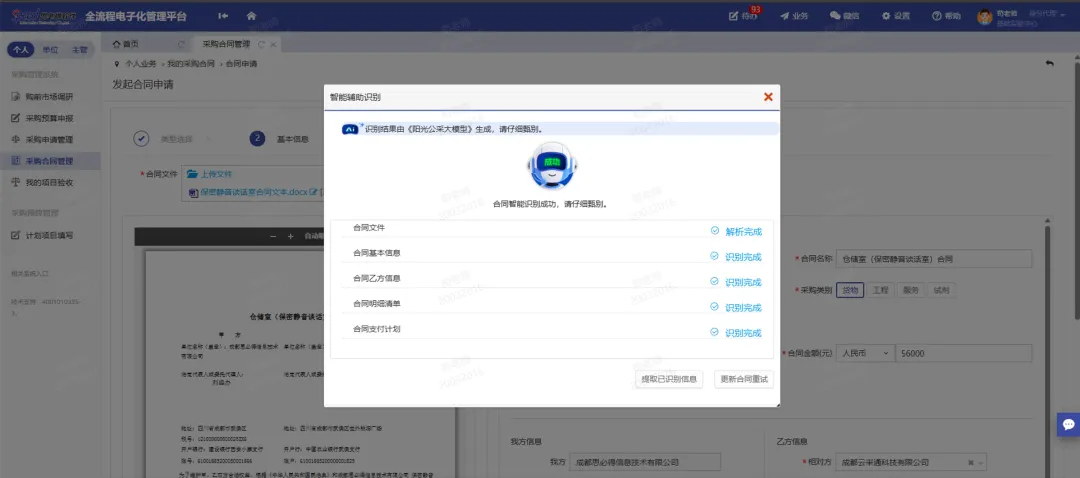Image resolution: width=1080 pixels, height=478 pixels.
Task: Click the 合同明细清单 row label
Action: (x=377, y=303)
